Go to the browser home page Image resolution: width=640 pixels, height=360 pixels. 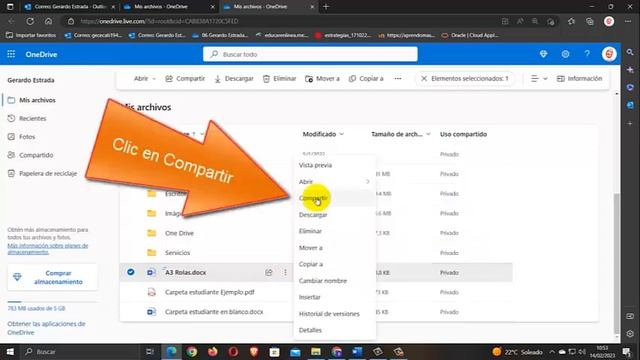49,21
